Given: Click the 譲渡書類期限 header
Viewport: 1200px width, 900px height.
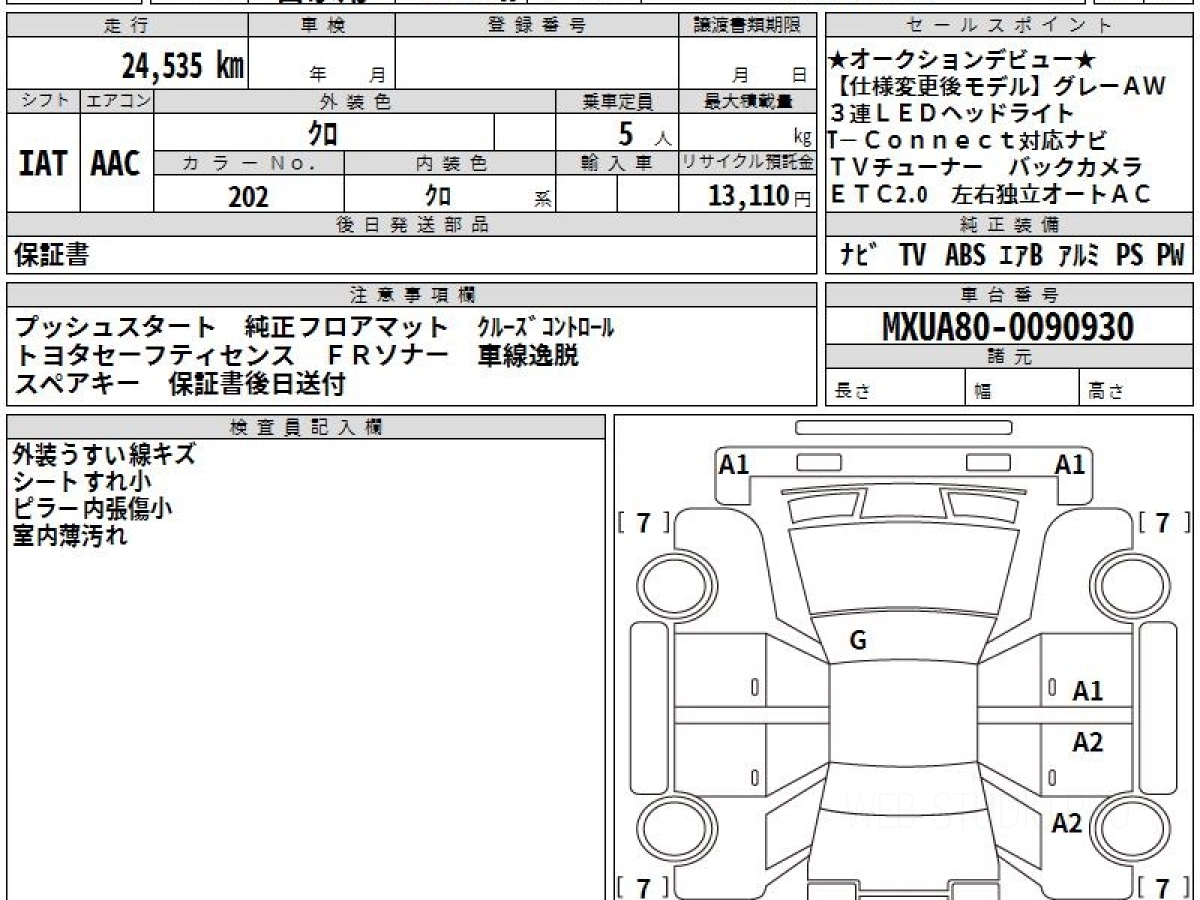Looking at the screenshot, I should (x=747, y=26).
